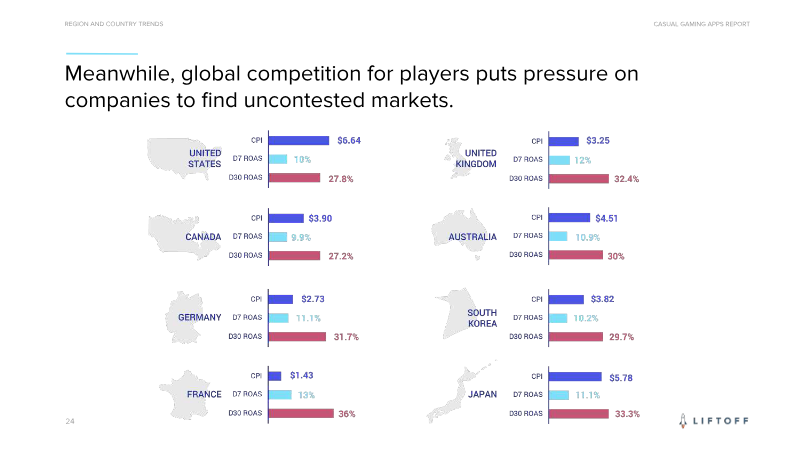
Task: Select Australia's 30% D30 ROAS value
Action: (616, 256)
